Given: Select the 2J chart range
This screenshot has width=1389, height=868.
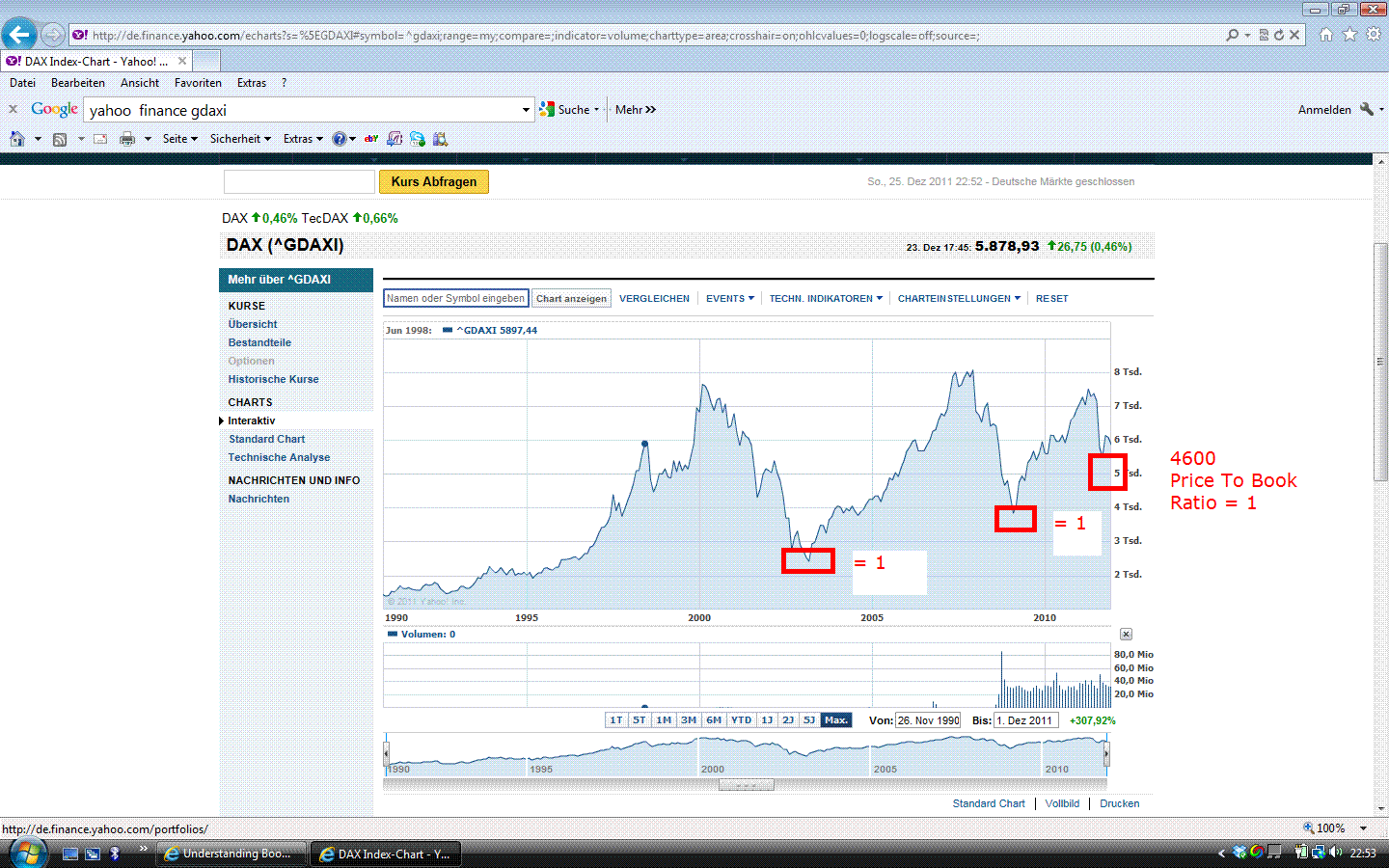Looking at the screenshot, I should pyautogui.click(x=788, y=720).
